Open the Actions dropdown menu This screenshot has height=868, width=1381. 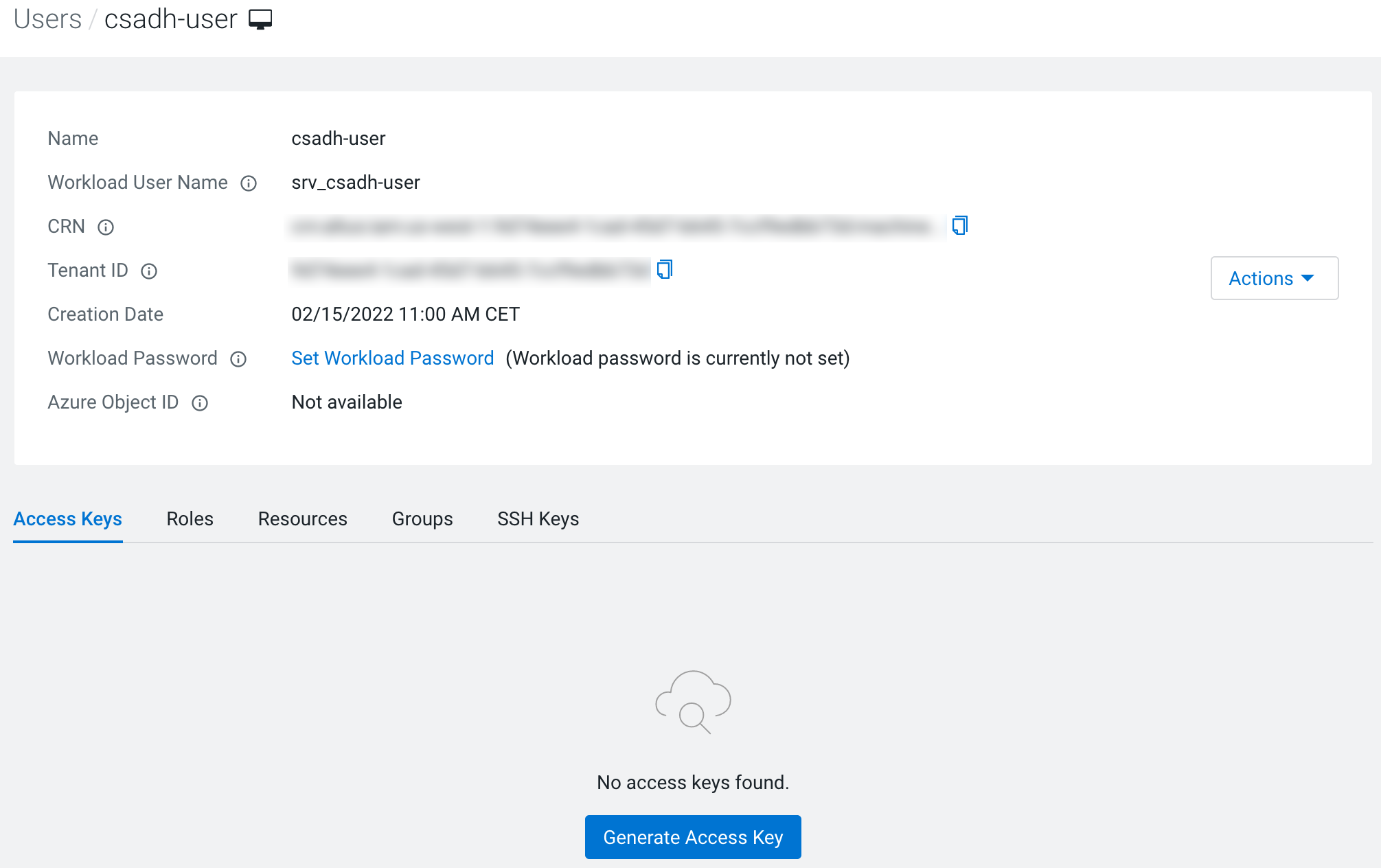[1274, 278]
